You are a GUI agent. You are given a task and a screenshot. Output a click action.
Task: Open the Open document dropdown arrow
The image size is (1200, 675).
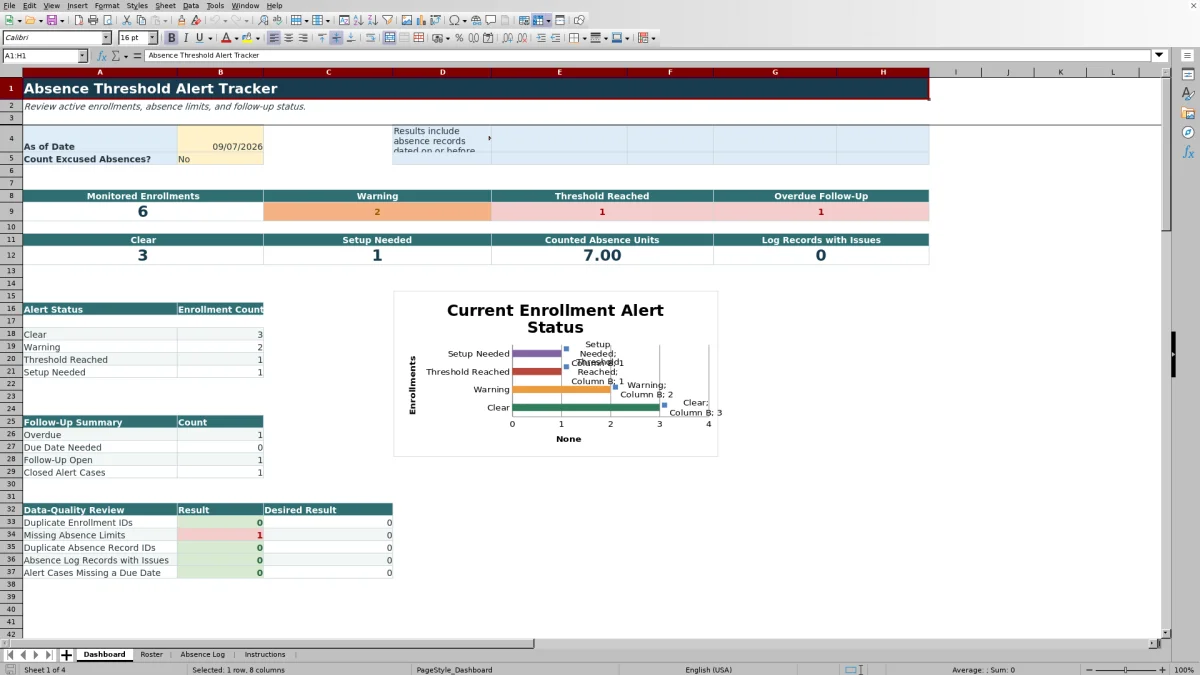41,20
